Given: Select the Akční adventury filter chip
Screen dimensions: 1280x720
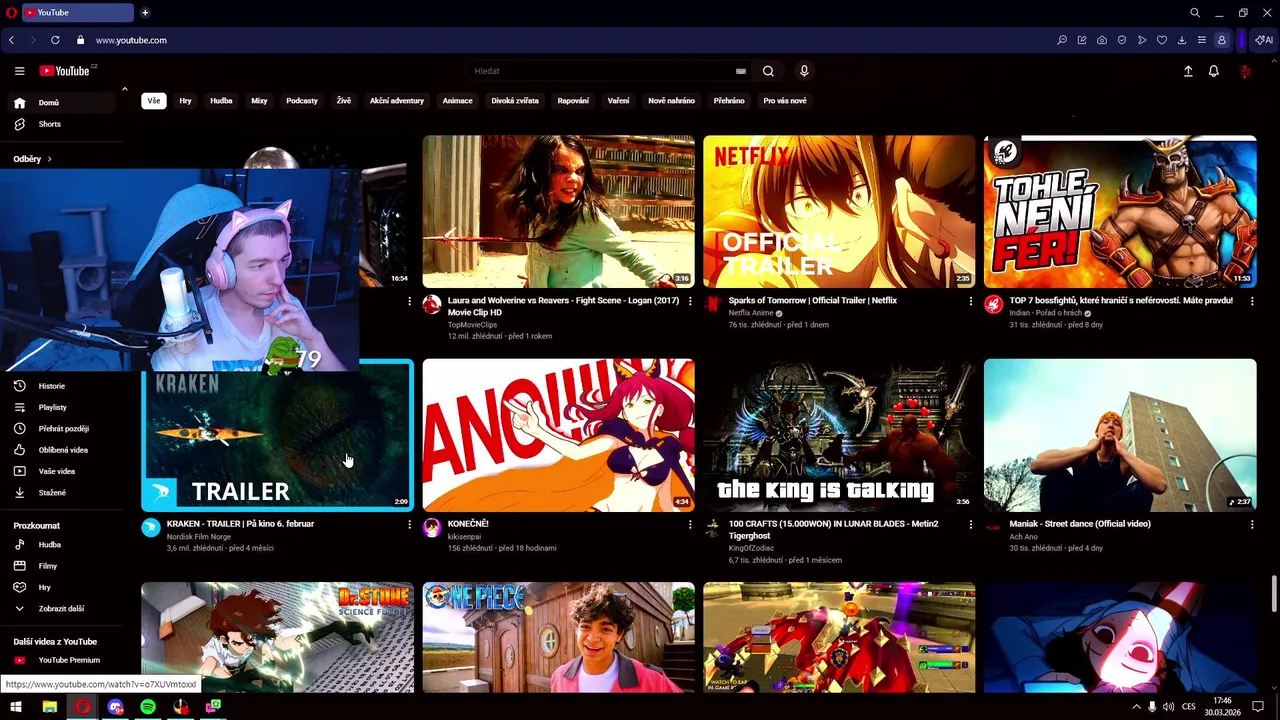Looking at the screenshot, I should [397, 101].
